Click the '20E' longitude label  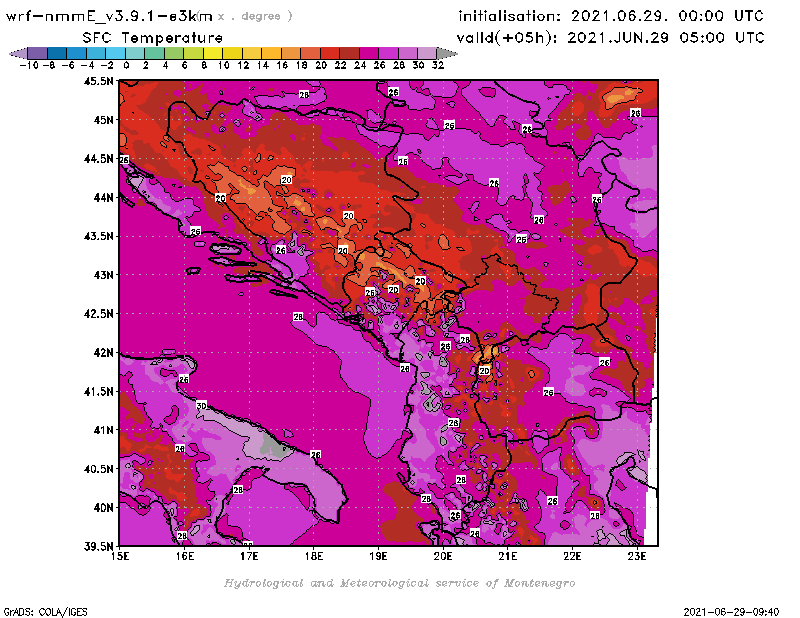point(443,556)
